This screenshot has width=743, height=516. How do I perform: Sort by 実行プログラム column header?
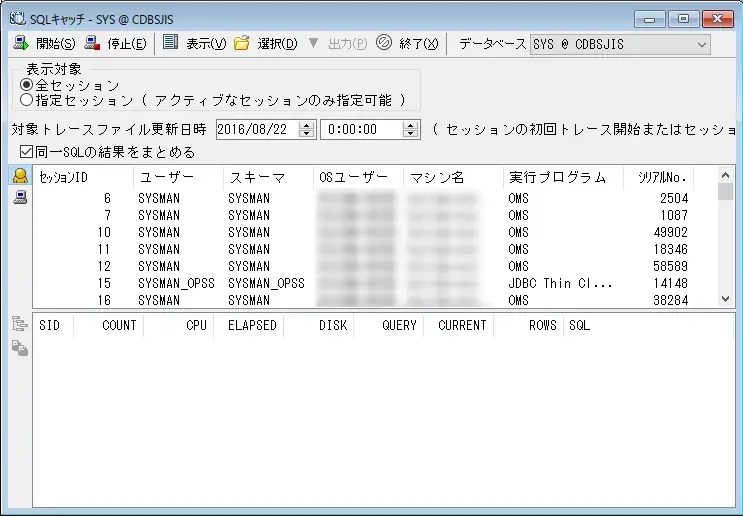pos(556,177)
